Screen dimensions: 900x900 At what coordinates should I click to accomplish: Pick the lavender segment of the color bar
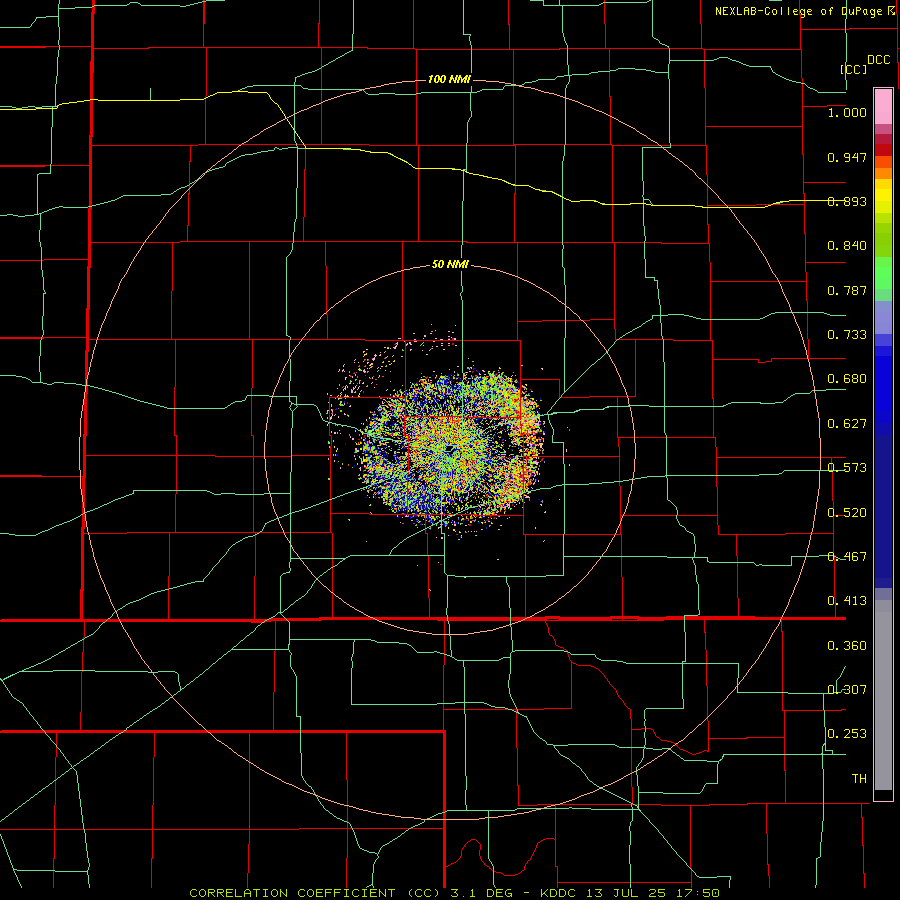[883, 318]
